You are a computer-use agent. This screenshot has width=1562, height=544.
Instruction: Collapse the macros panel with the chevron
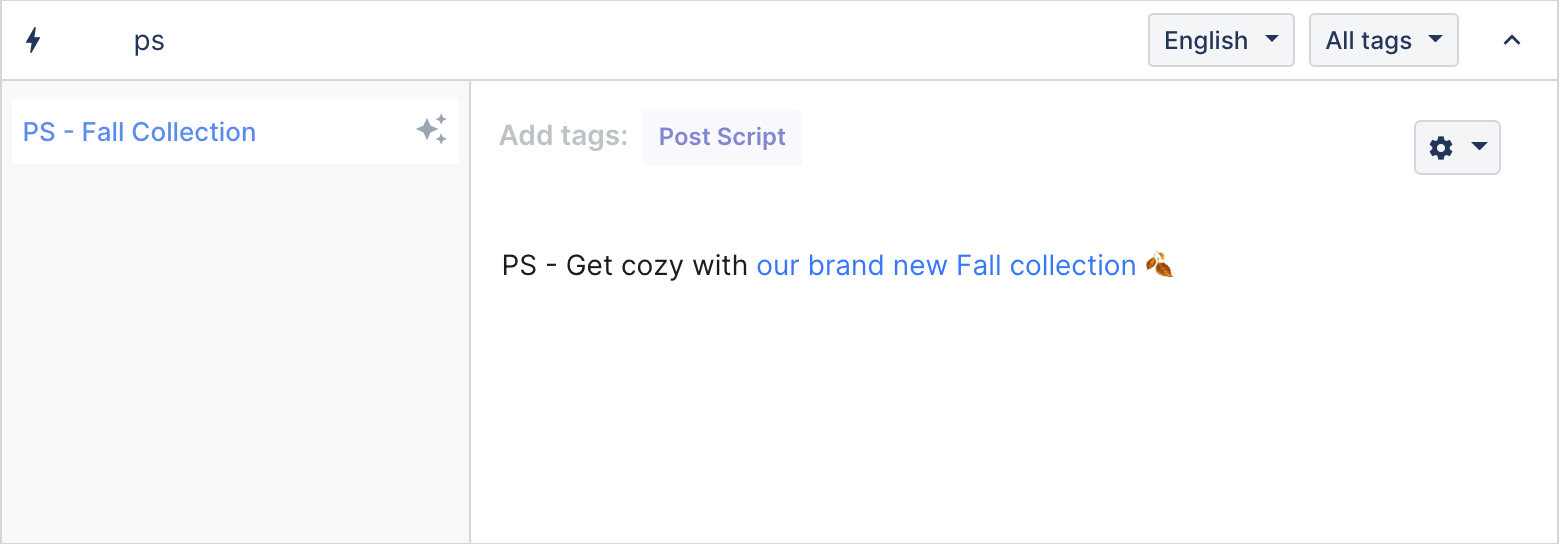pyautogui.click(x=1512, y=40)
